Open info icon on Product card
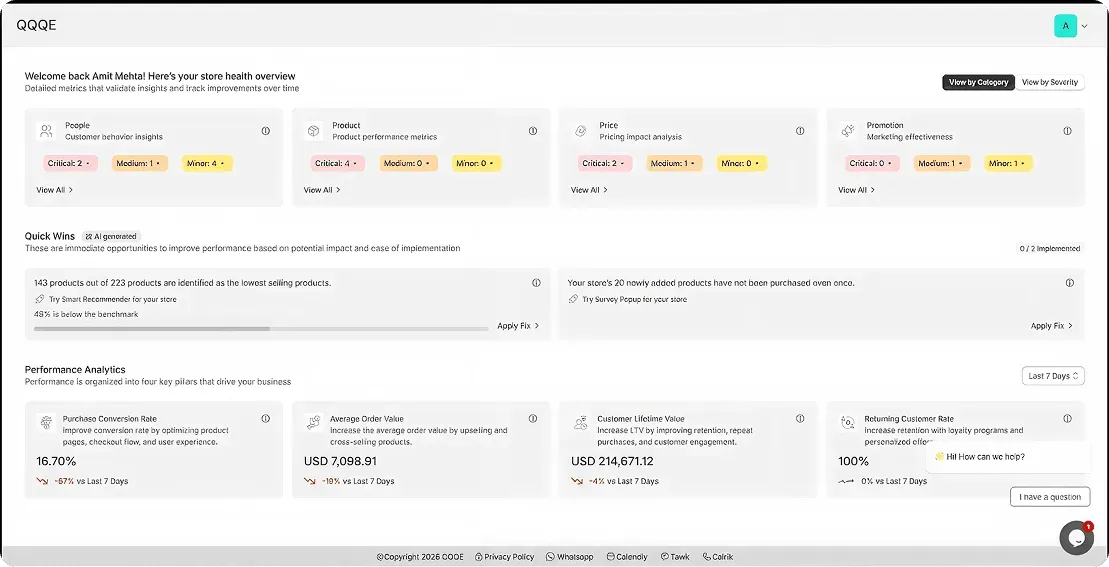 (x=533, y=131)
